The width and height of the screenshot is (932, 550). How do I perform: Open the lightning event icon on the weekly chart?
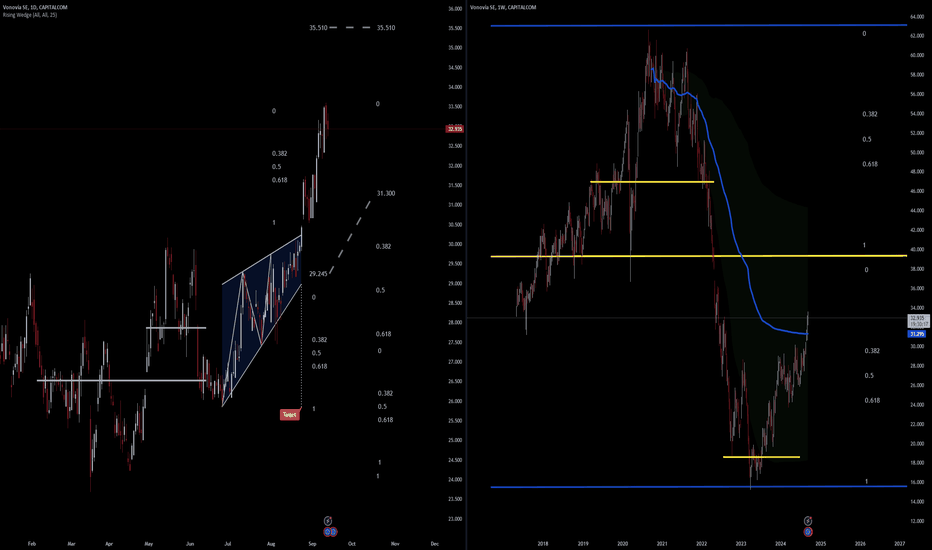(808, 521)
